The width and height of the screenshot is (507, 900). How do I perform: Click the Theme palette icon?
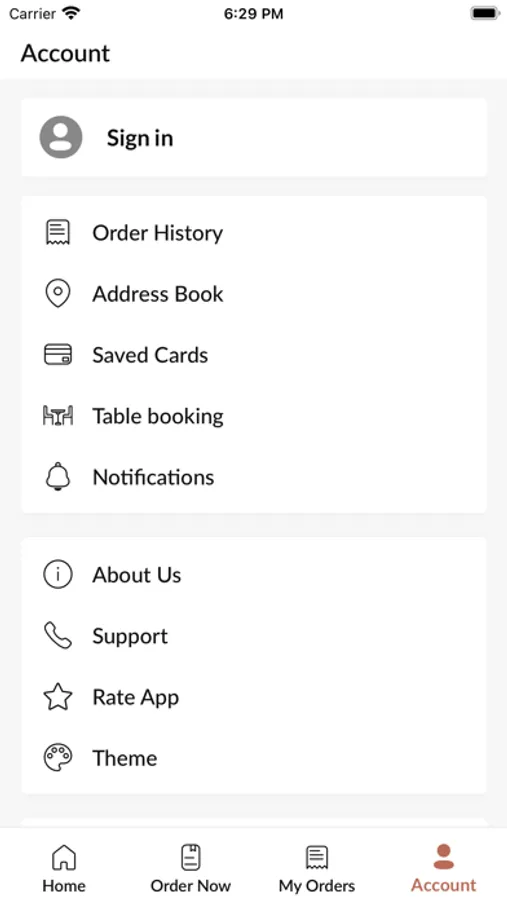tap(58, 758)
